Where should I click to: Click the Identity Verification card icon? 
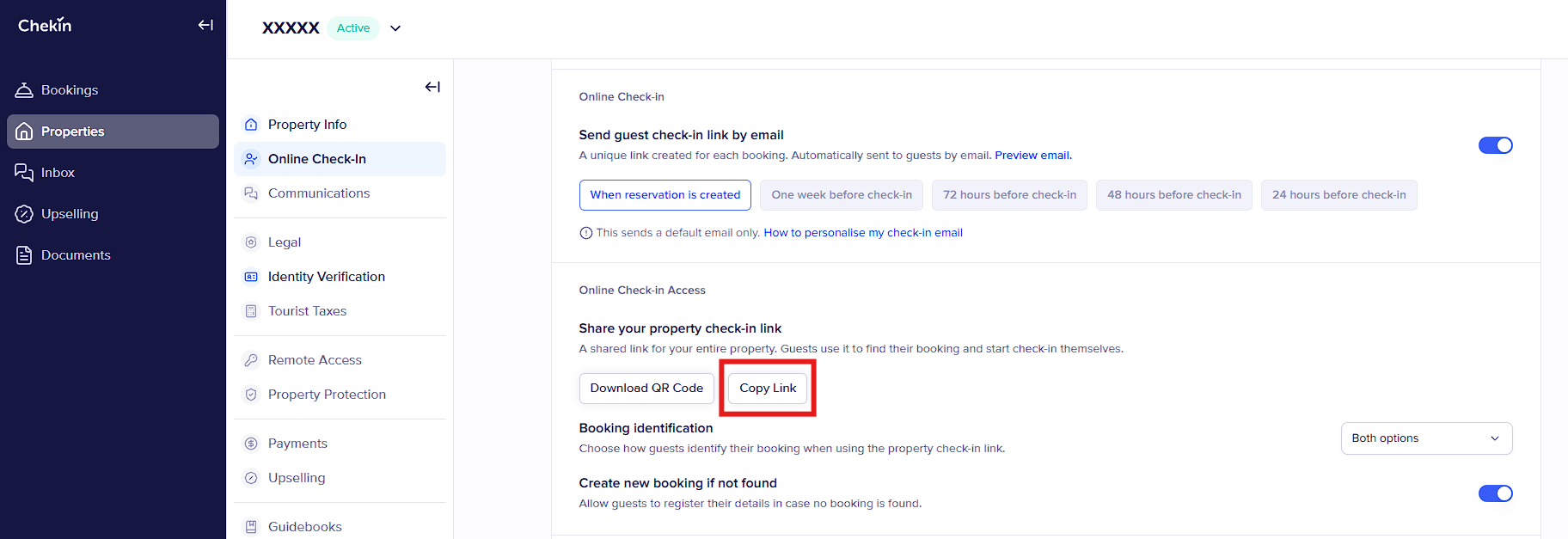[x=251, y=277]
